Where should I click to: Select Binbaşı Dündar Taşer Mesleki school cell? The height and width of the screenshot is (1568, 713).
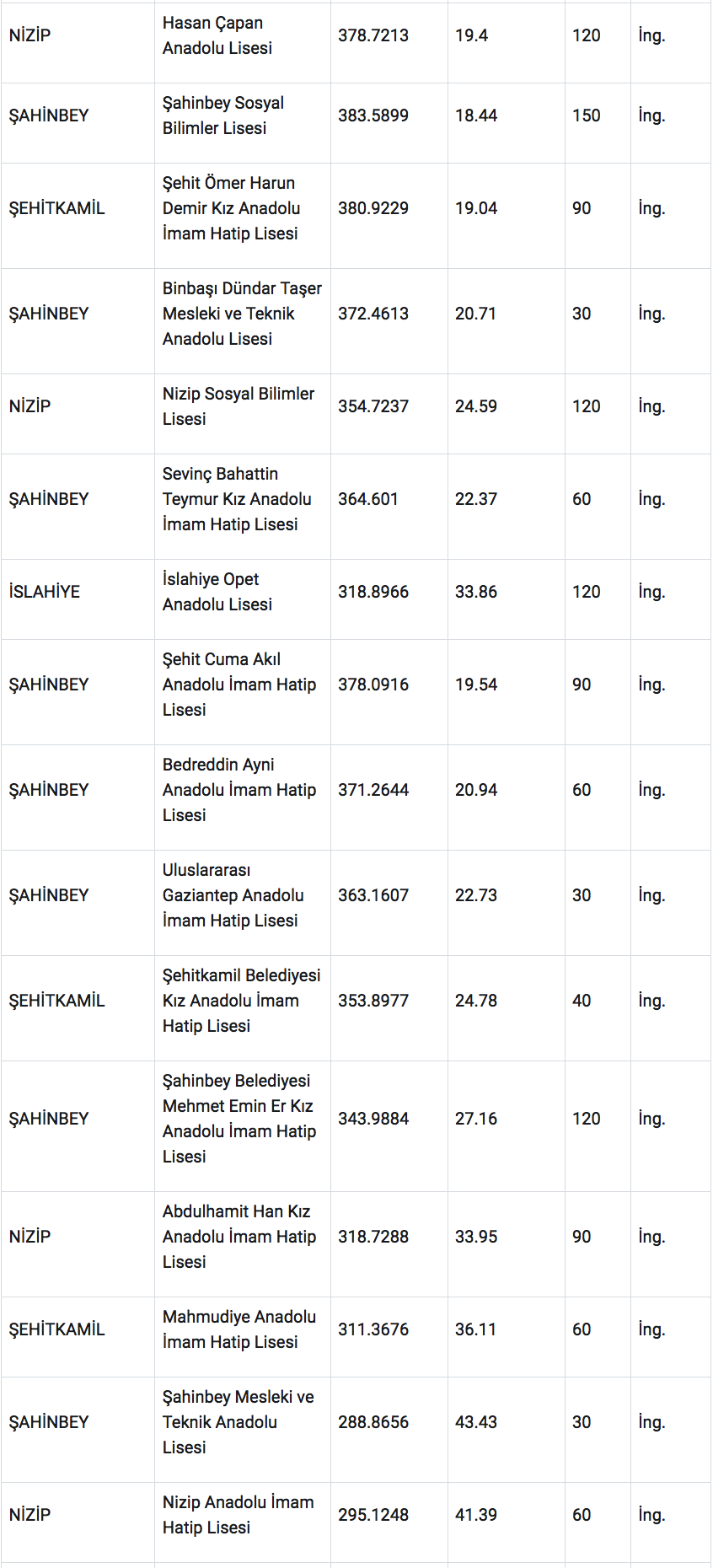coord(242,314)
